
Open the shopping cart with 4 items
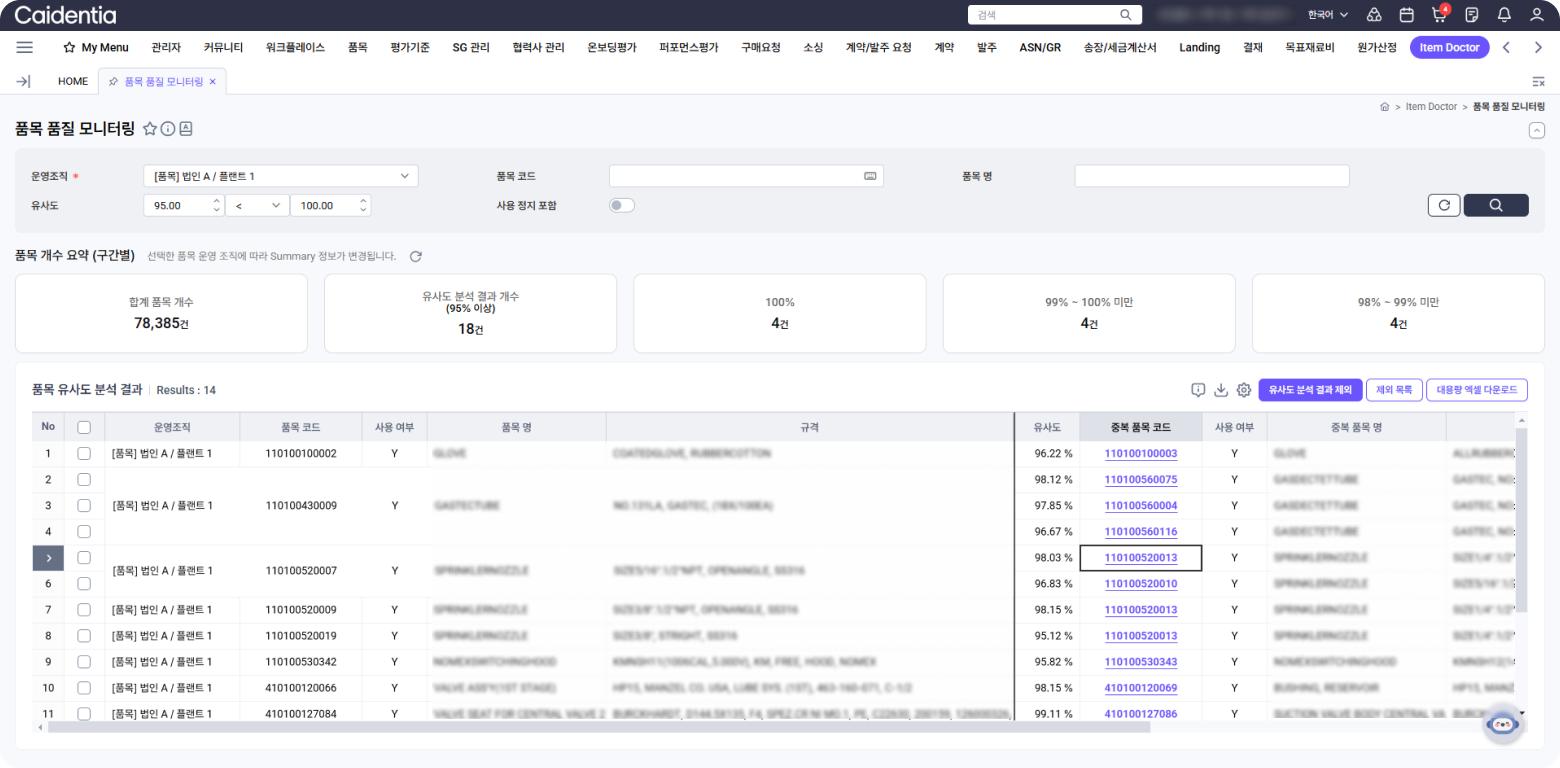coord(1439,15)
